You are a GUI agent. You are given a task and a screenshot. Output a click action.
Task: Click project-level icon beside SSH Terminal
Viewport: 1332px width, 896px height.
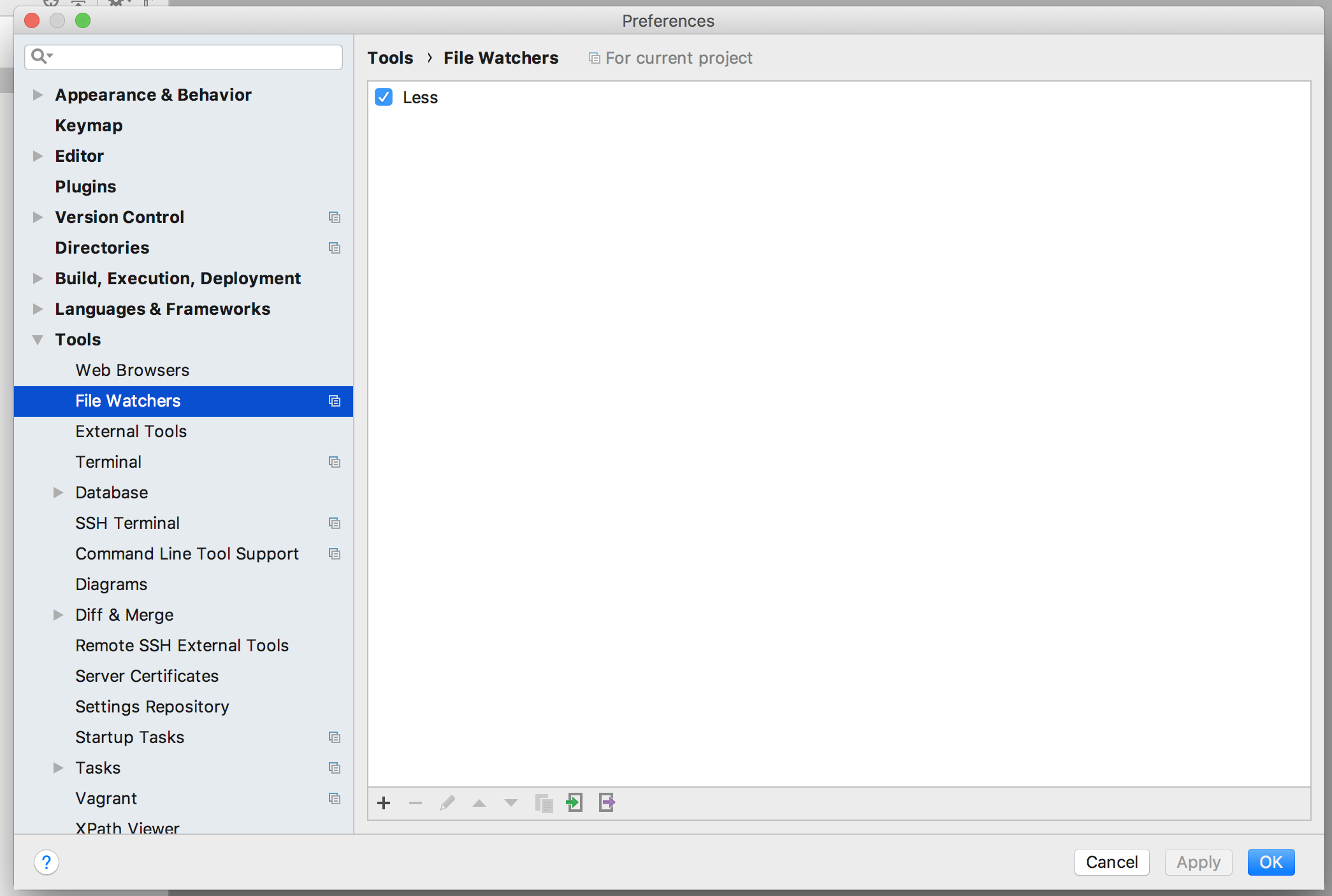(x=335, y=523)
